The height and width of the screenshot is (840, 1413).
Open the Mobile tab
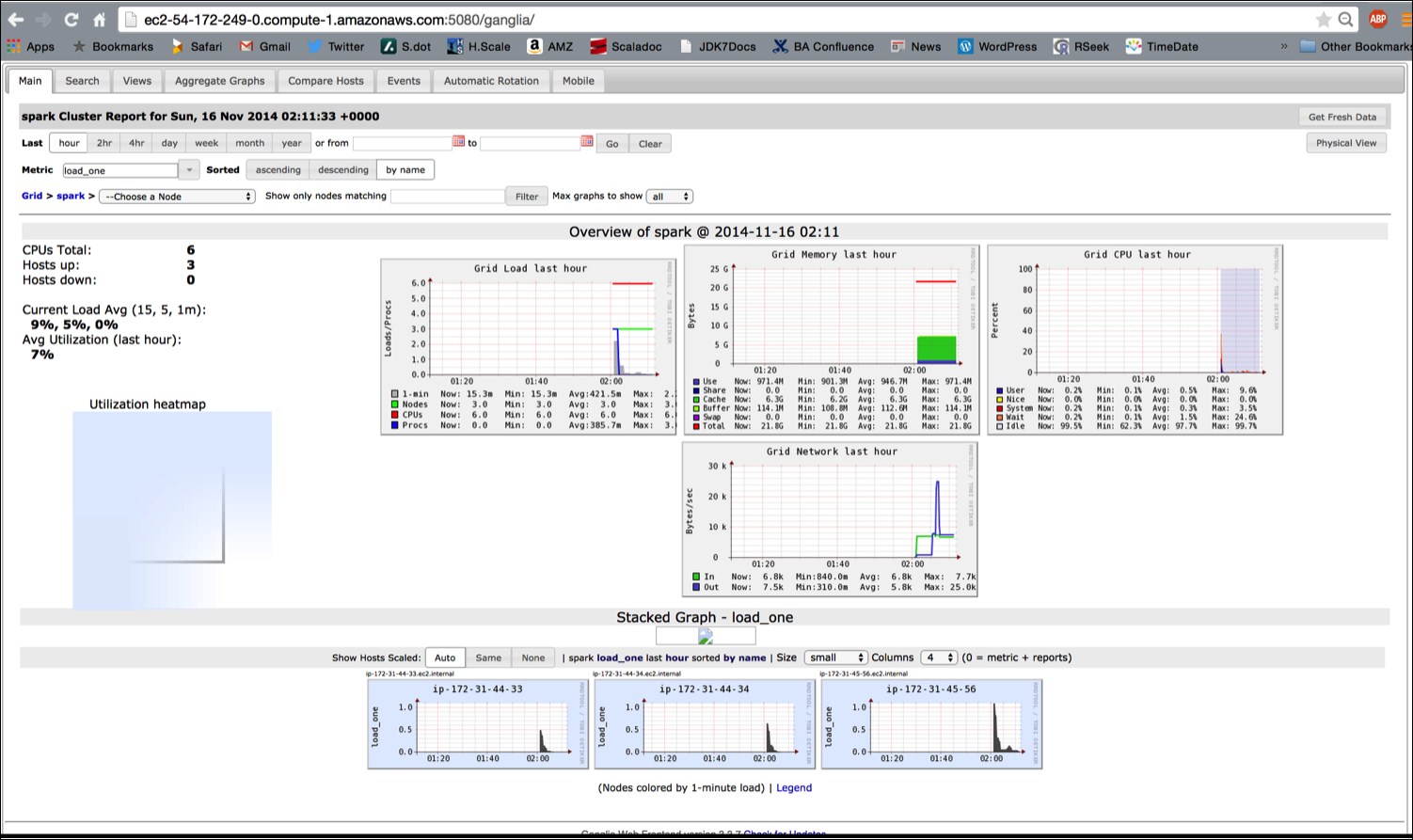click(579, 81)
